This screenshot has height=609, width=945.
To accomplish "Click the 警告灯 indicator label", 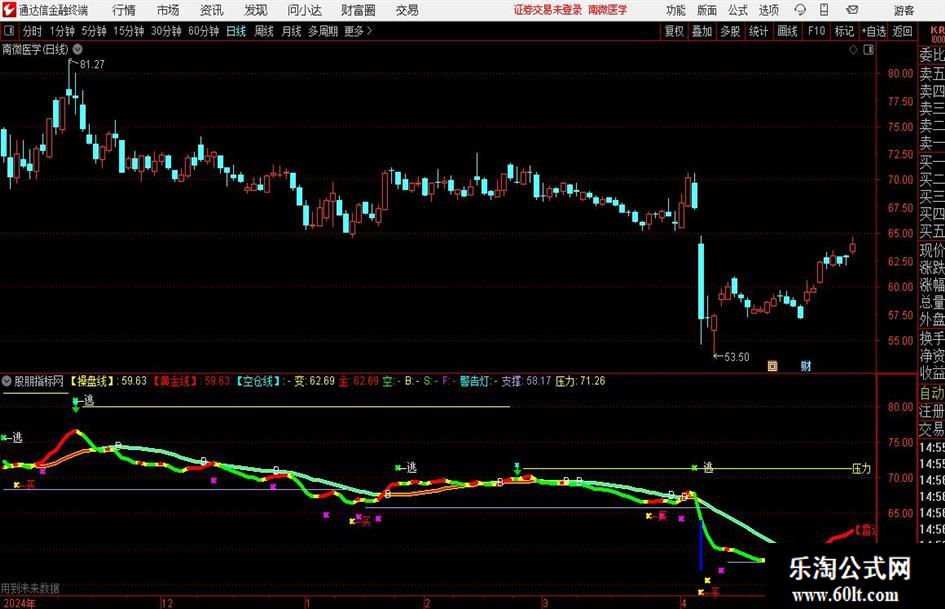I will click(x=473, y=381).
